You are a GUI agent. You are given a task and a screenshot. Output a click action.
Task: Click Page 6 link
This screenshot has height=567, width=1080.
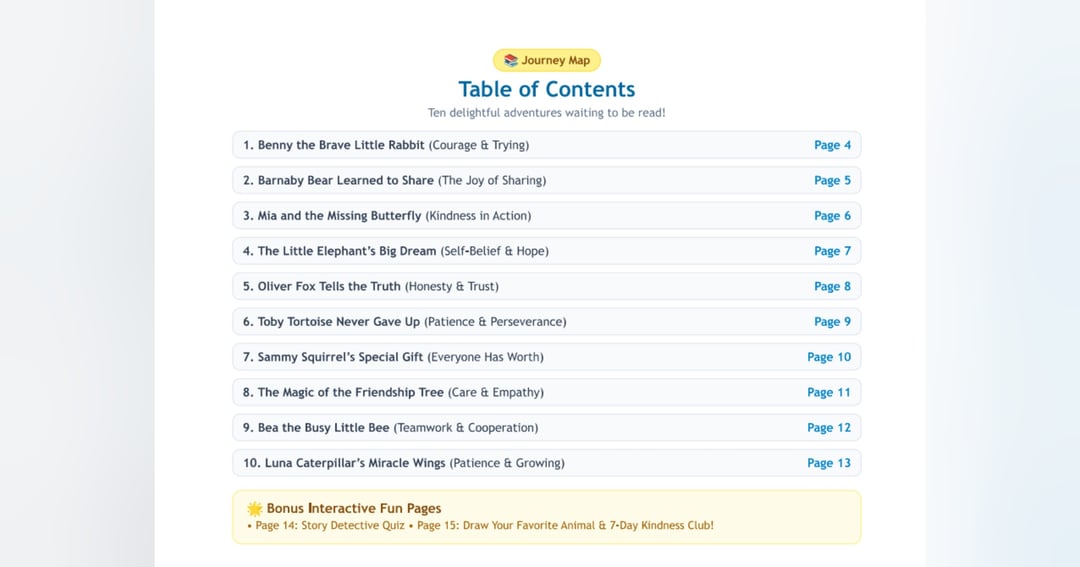coord(832,216)
